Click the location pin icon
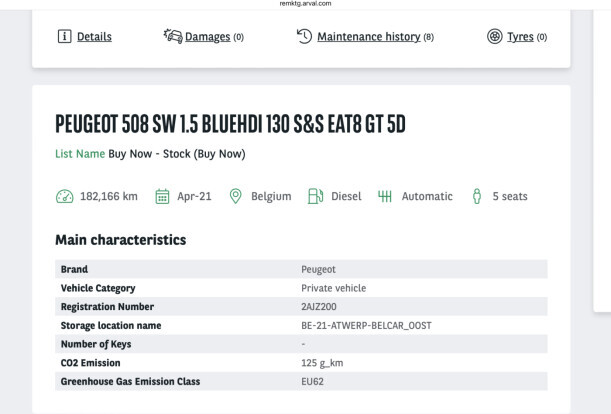The height and width of the screenshot is (414, 611). [x=235, y=196]
